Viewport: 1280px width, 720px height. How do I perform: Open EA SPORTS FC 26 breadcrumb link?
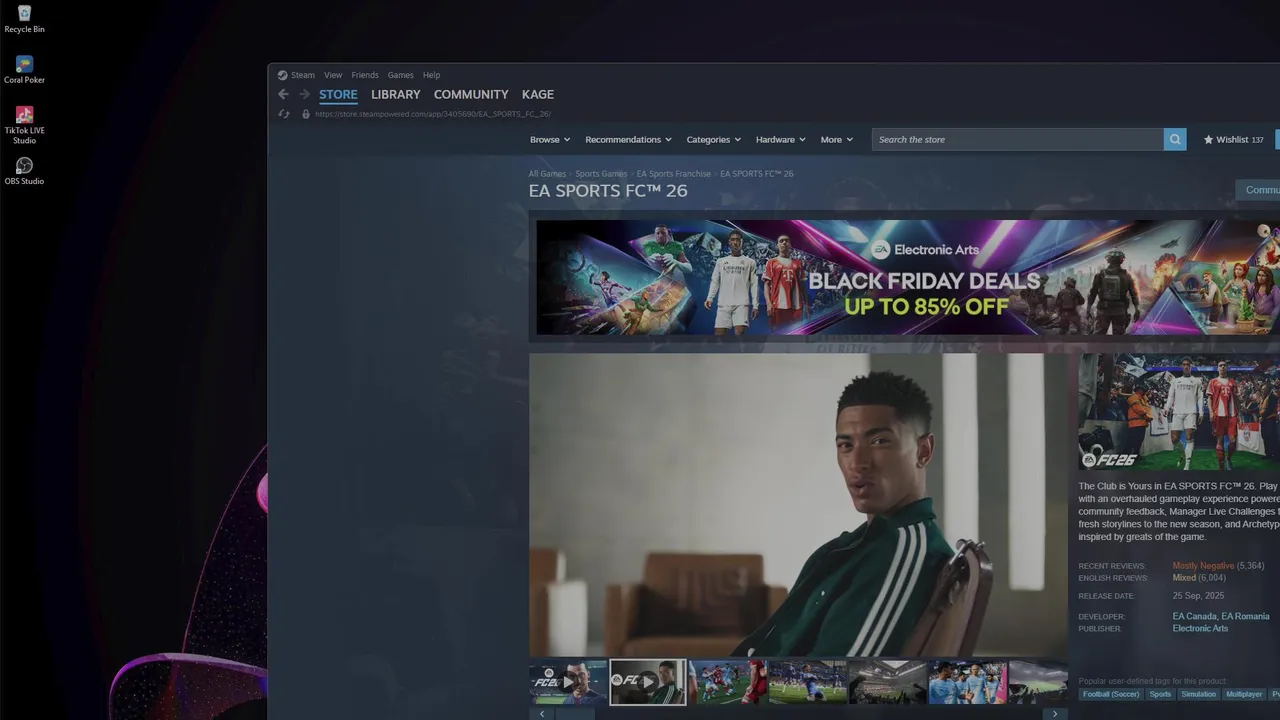[757, 174]
